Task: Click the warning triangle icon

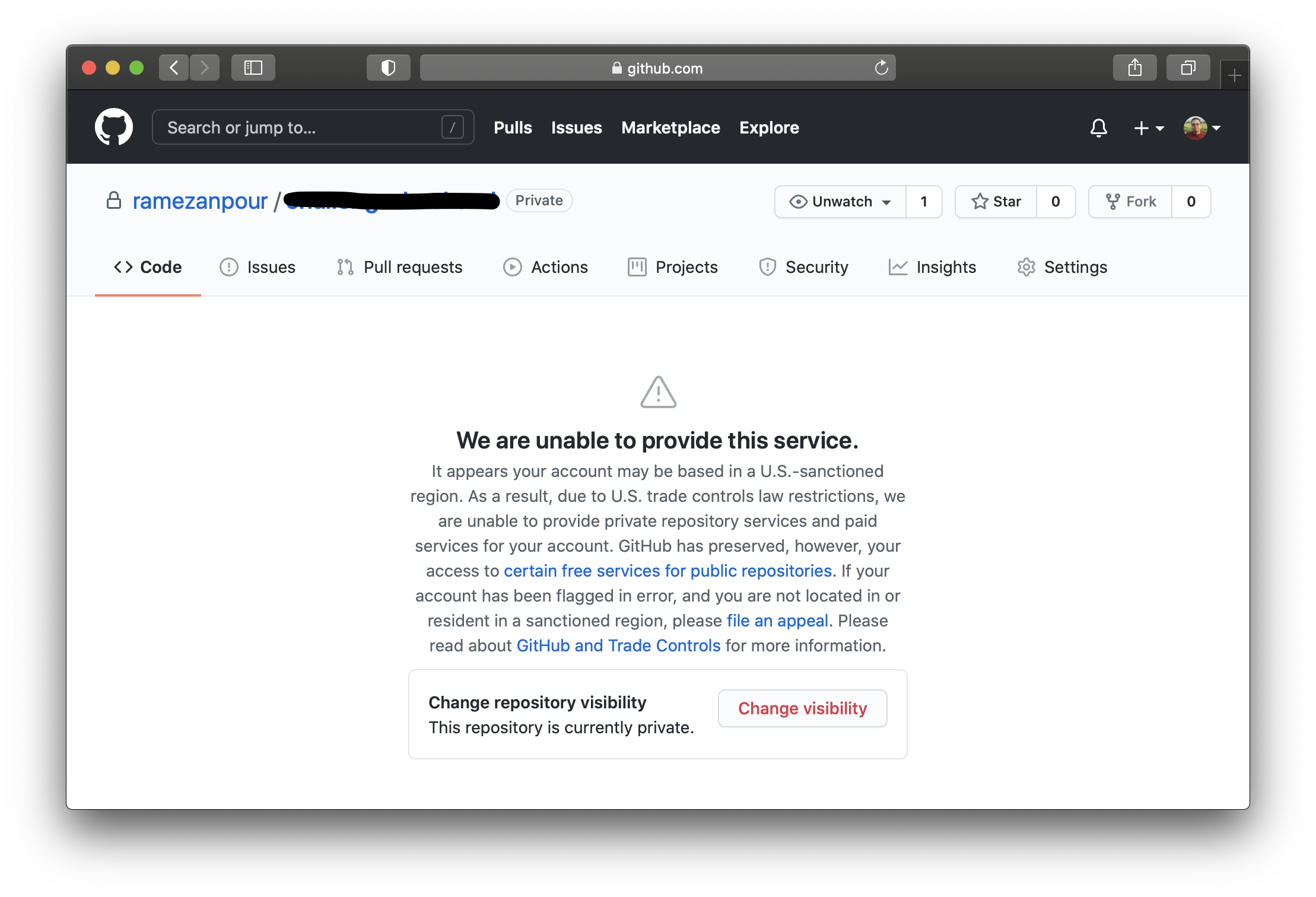Action: click(658, 392)
